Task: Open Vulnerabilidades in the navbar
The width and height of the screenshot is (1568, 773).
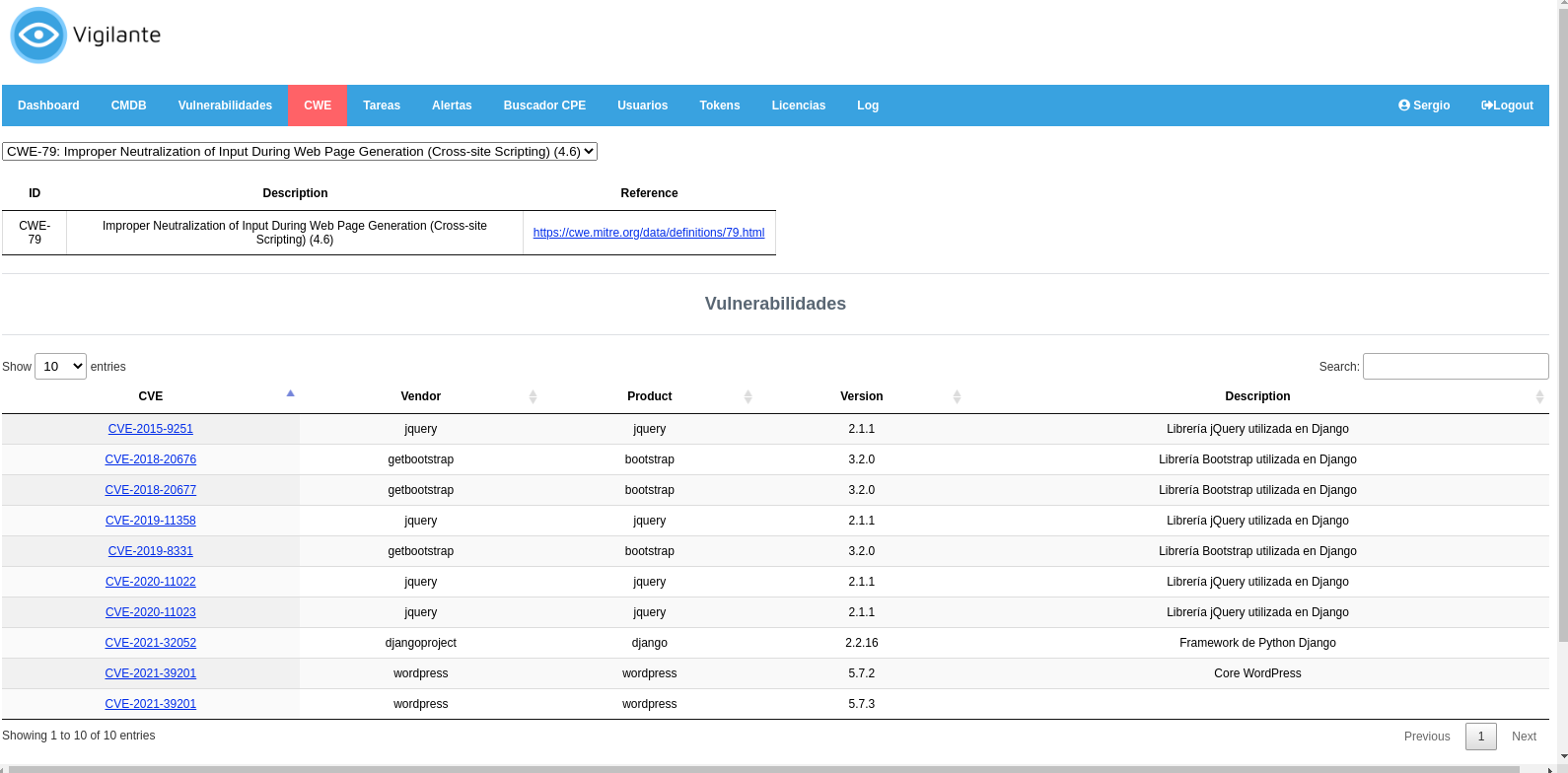Action: pyautogui.click(x=225, y=105)
